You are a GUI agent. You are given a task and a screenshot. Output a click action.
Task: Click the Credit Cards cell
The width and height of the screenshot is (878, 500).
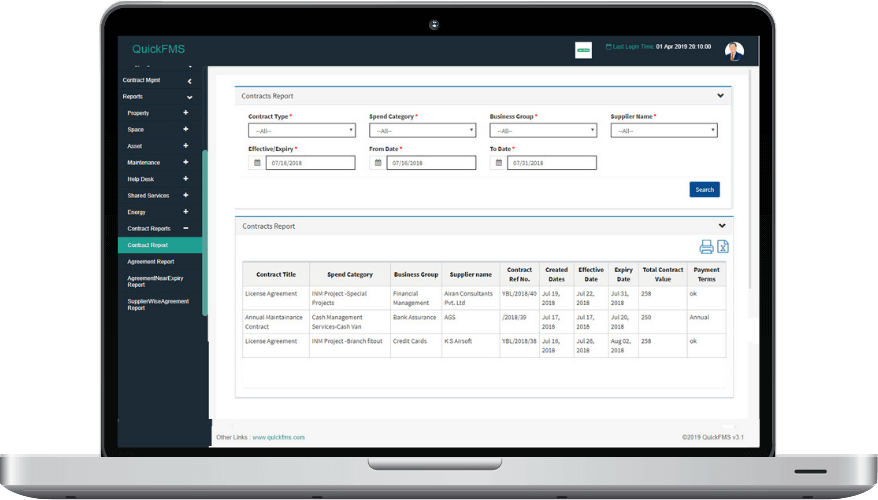[416, 345]
